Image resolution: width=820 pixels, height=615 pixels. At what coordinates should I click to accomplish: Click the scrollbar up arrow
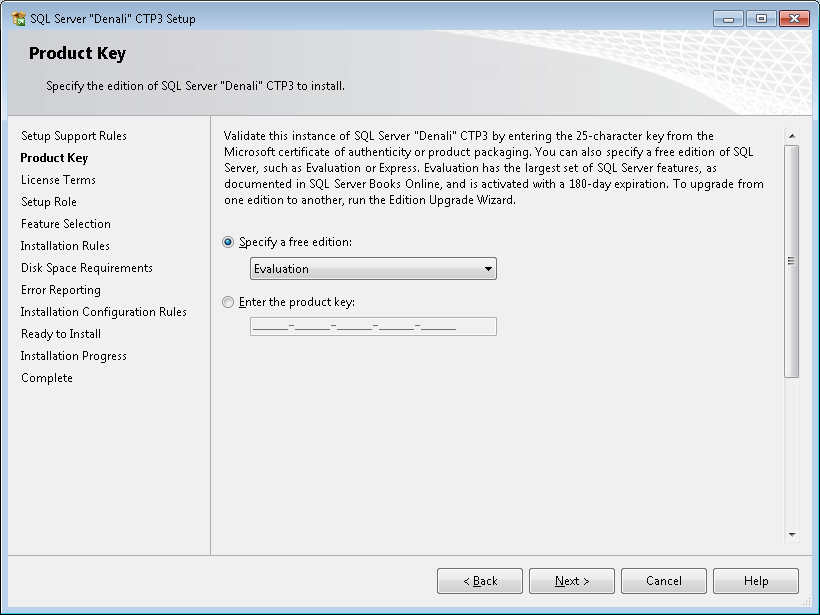click(792, 136)
